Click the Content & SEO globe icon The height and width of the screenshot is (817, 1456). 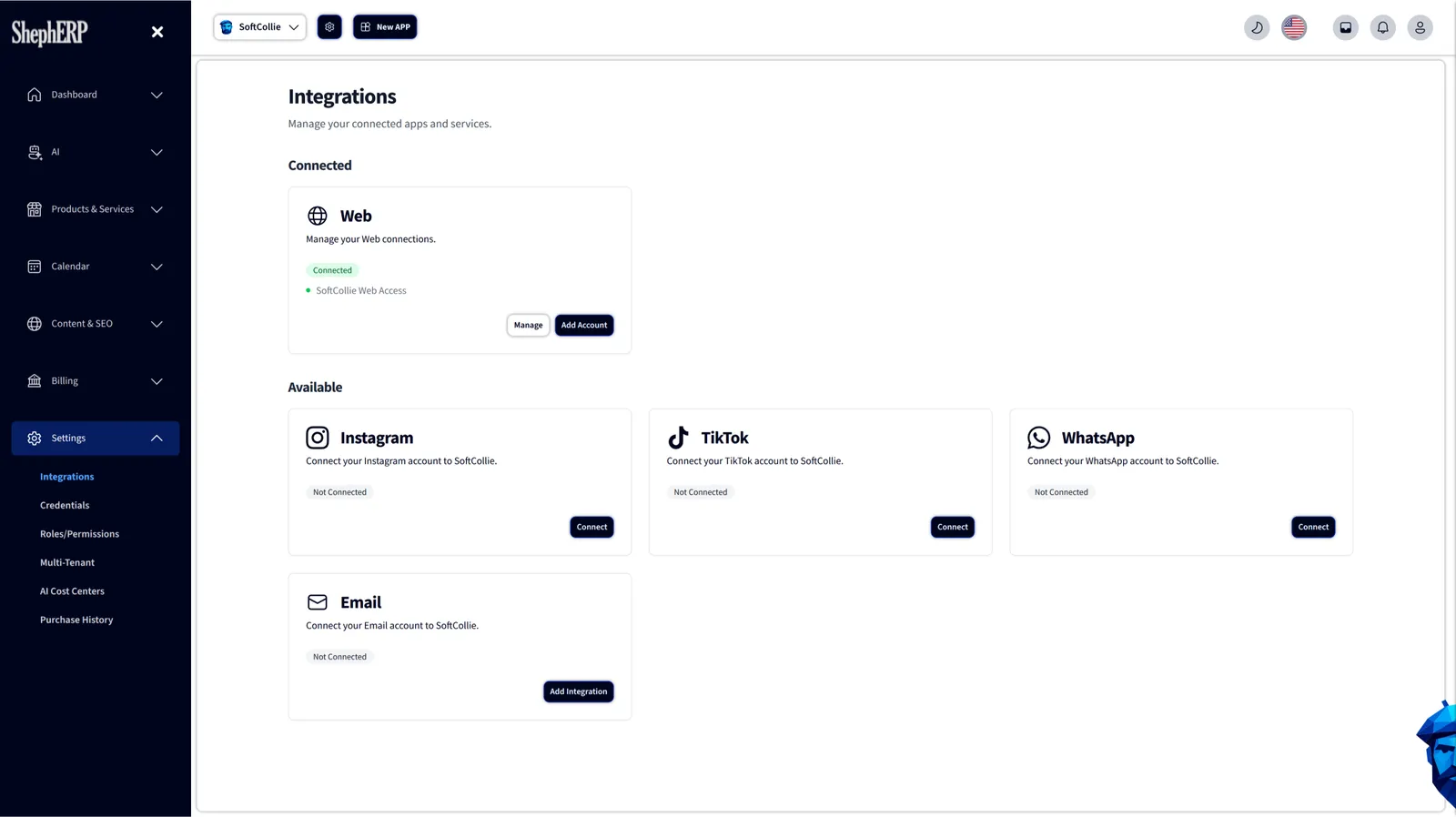35,324
